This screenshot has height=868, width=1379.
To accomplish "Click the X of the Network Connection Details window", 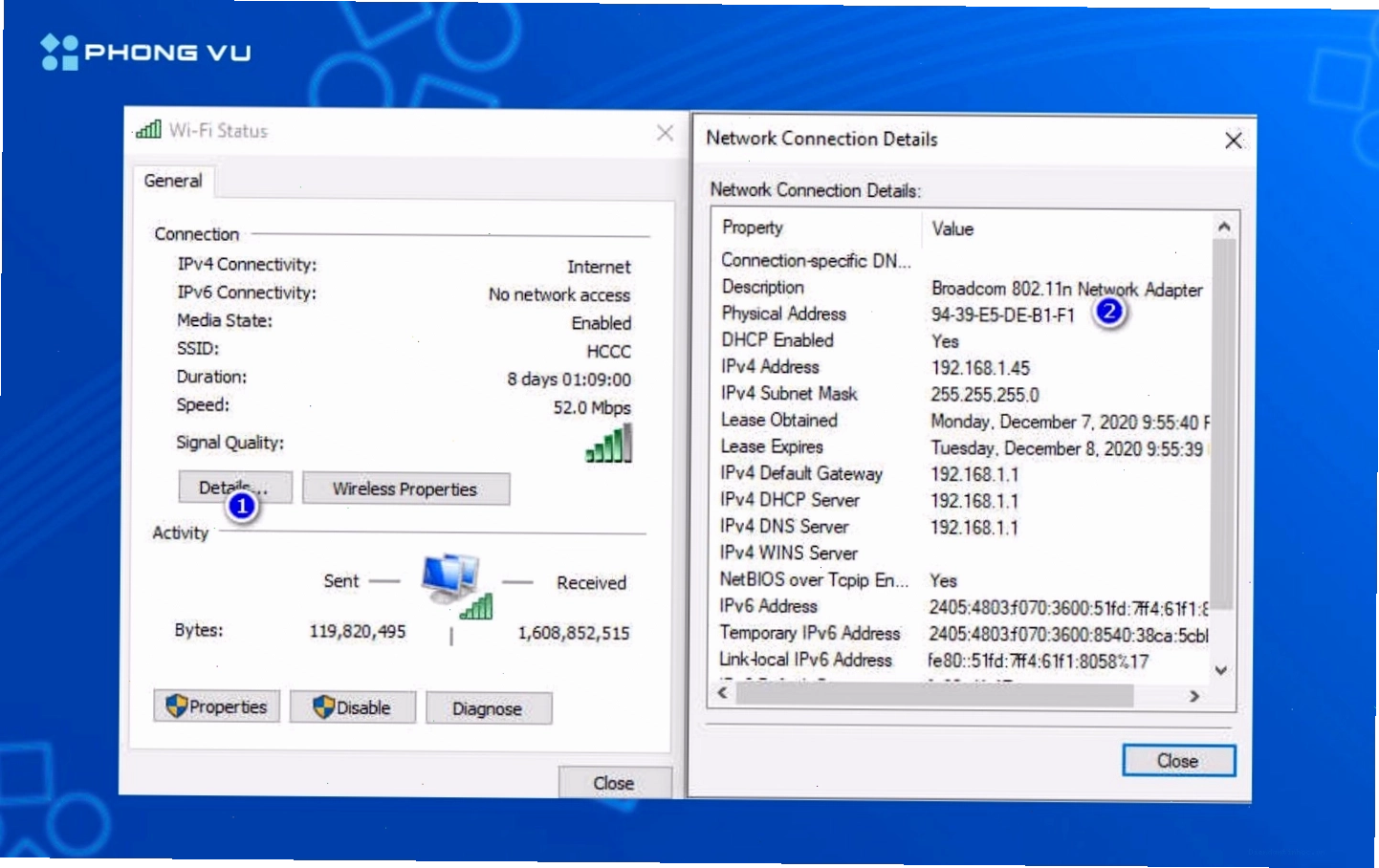I will pos(1234,141).
